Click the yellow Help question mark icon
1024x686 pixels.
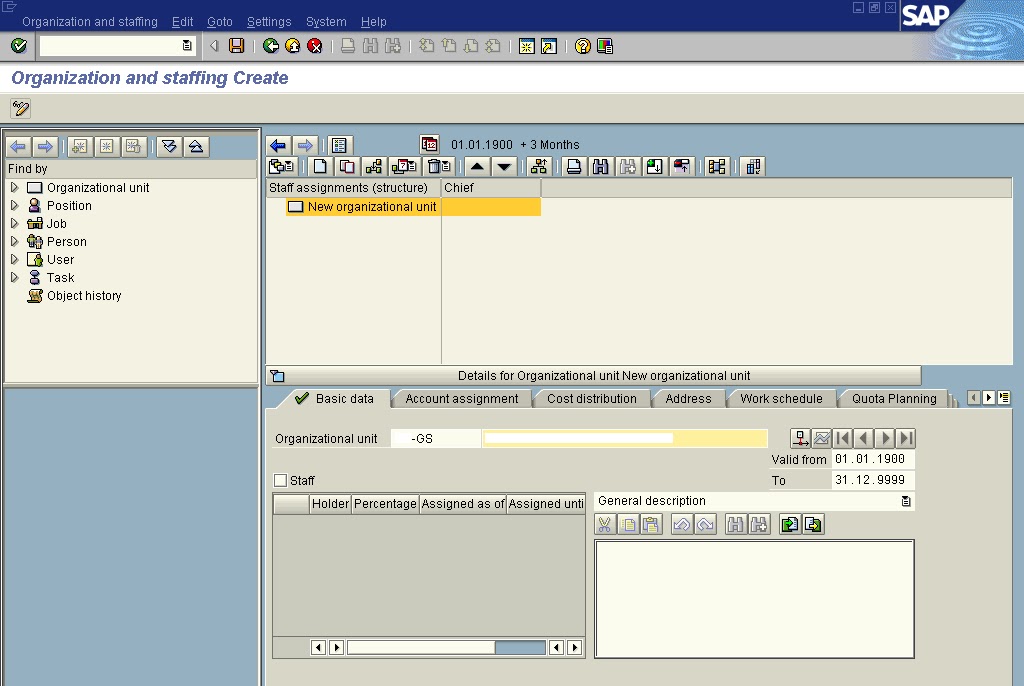(583, 46)
